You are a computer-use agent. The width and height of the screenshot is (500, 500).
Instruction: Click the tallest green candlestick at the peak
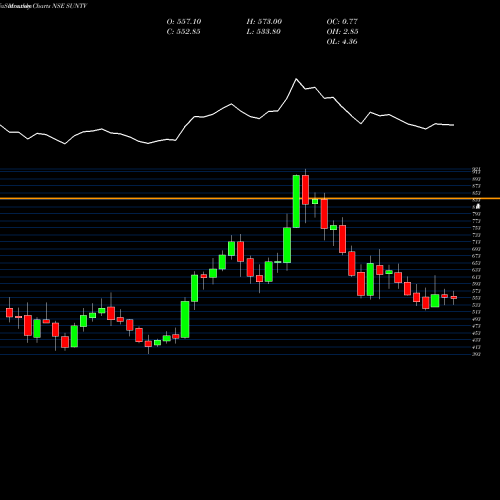(x=296, y=201)
